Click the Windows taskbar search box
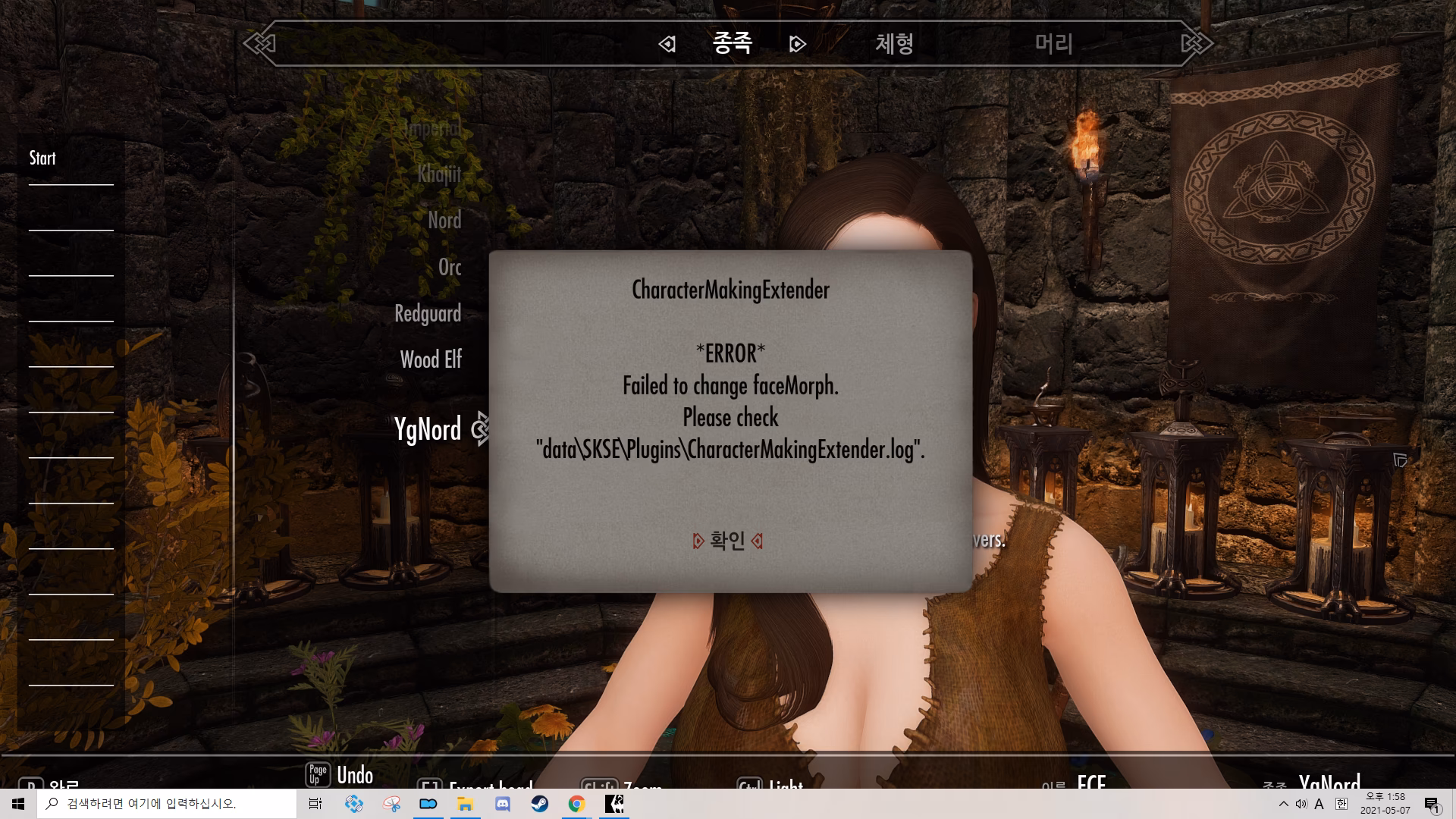 (167, 804)
